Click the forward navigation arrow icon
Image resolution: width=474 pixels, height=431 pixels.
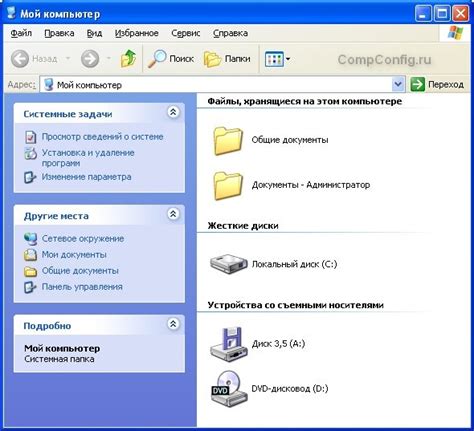(90, 59)
